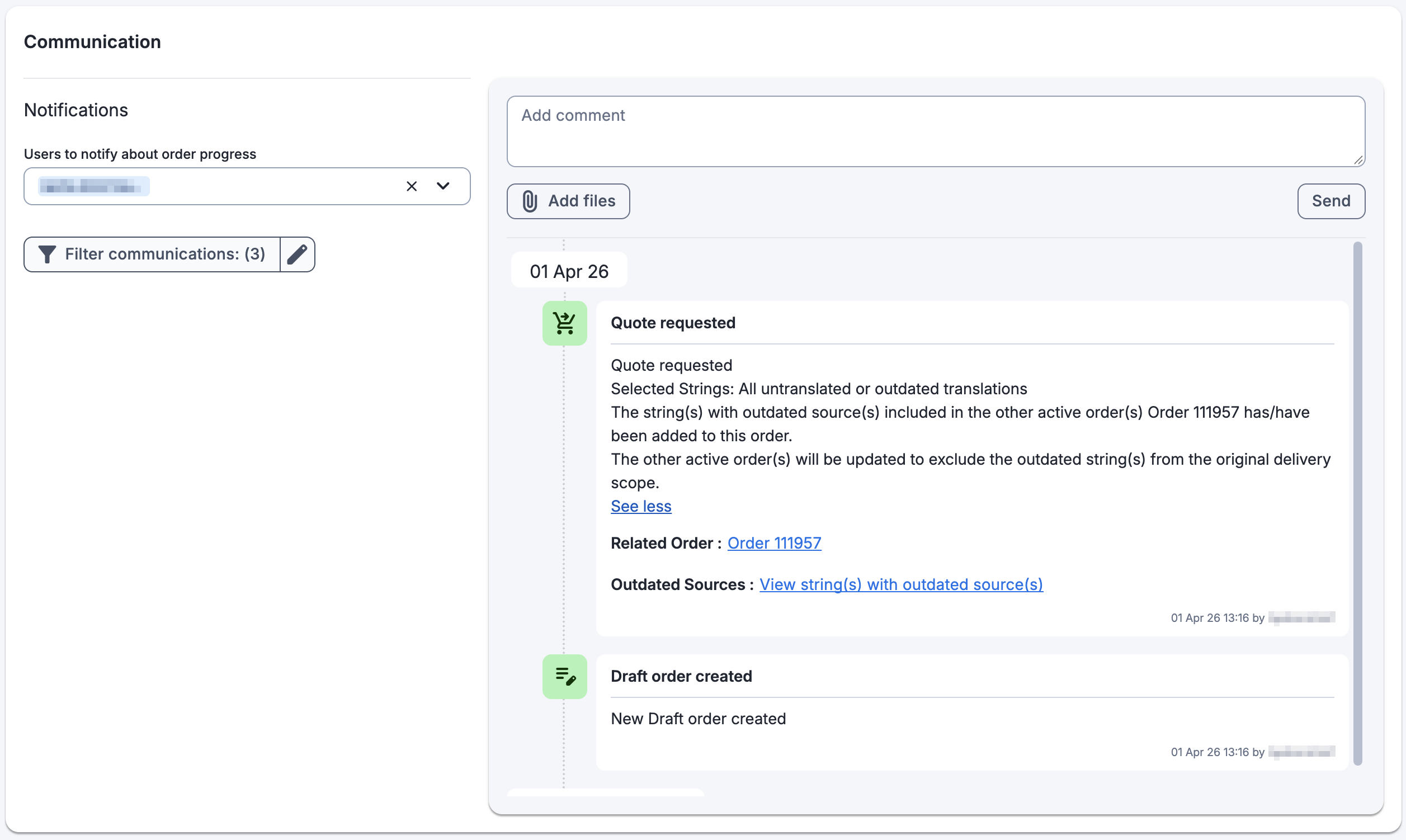This screenshot has width=1406, height=840.
Task: Clear selected users with the X icon
Action: (412, 186)
